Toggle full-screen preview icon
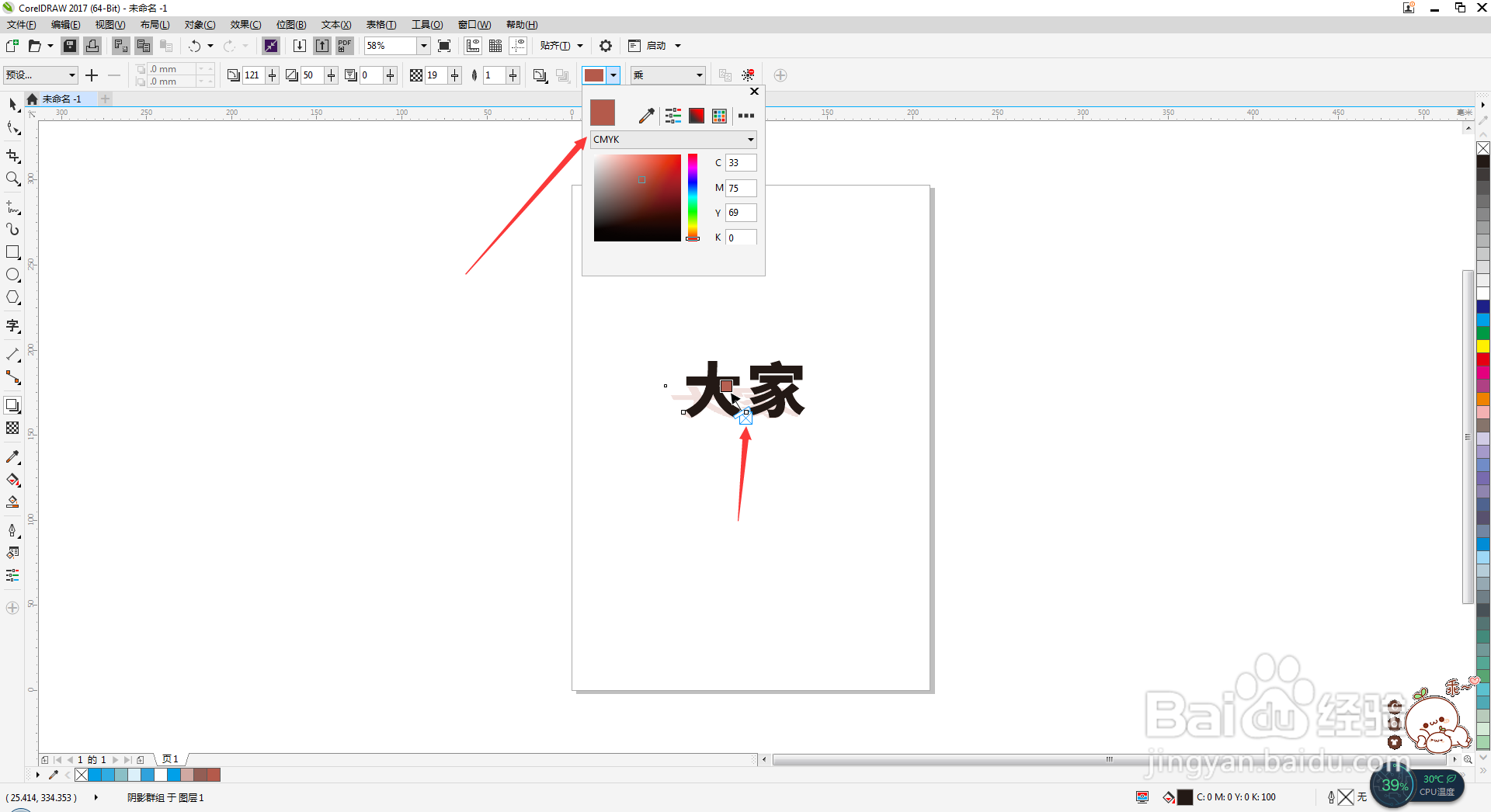This screenshot has width=1491, height=812. [x=444, y=46]
